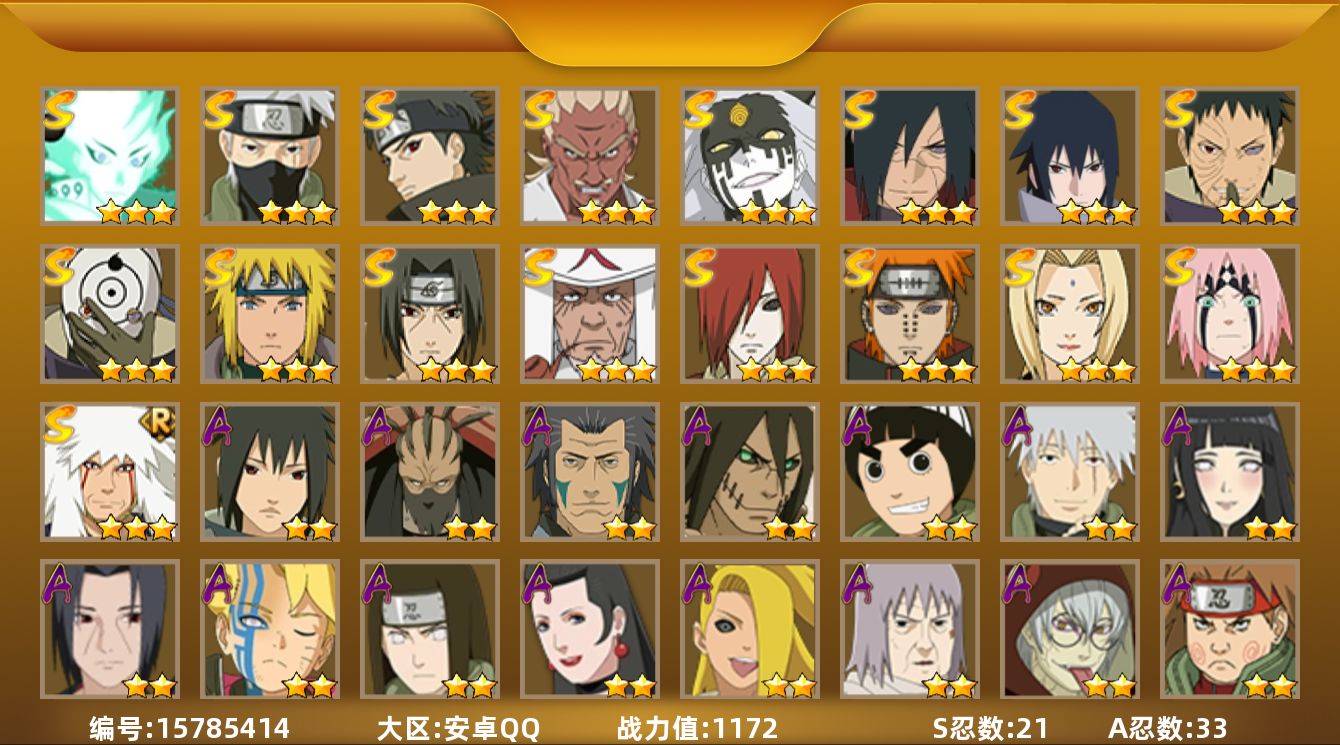Select the glowing cyan chakra ninja portrait
This screenshot has height=745, width=1340.
110,156
